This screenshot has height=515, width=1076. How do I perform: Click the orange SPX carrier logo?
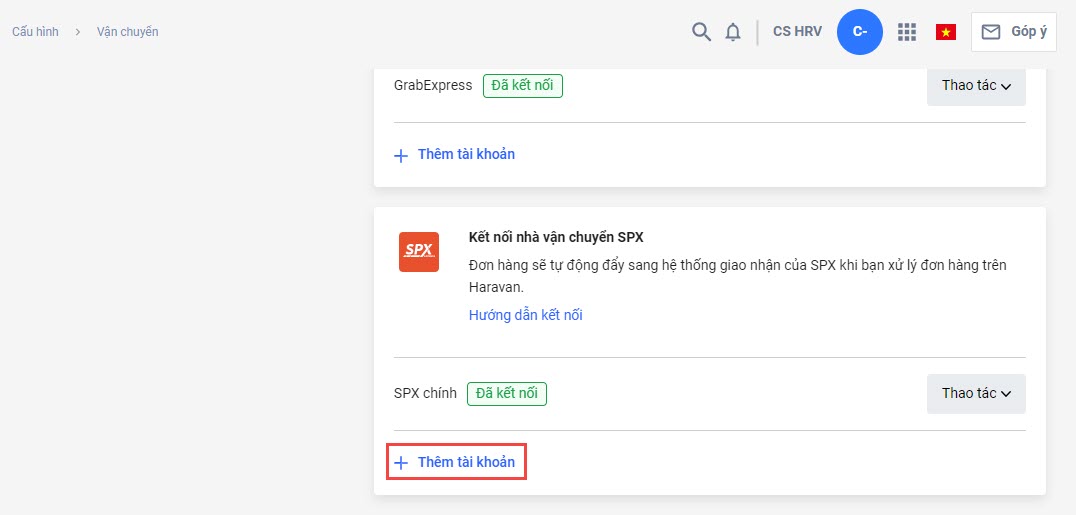pos(418,251)
